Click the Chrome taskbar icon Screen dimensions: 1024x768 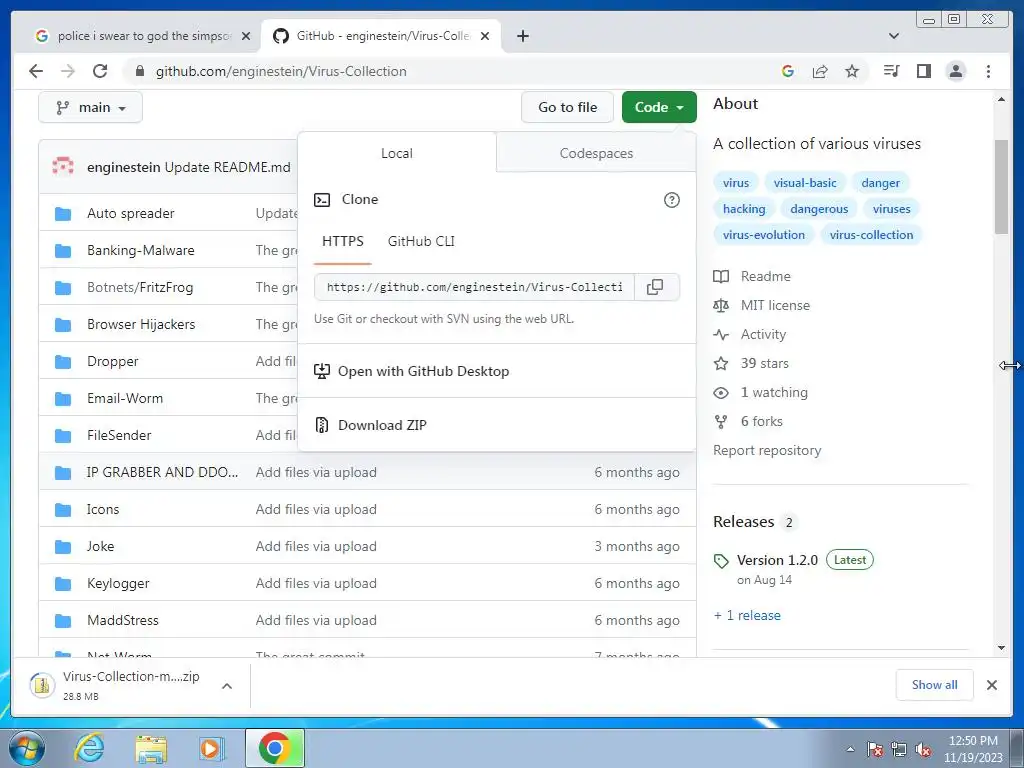pyautogui.click(x=274, y=748)
